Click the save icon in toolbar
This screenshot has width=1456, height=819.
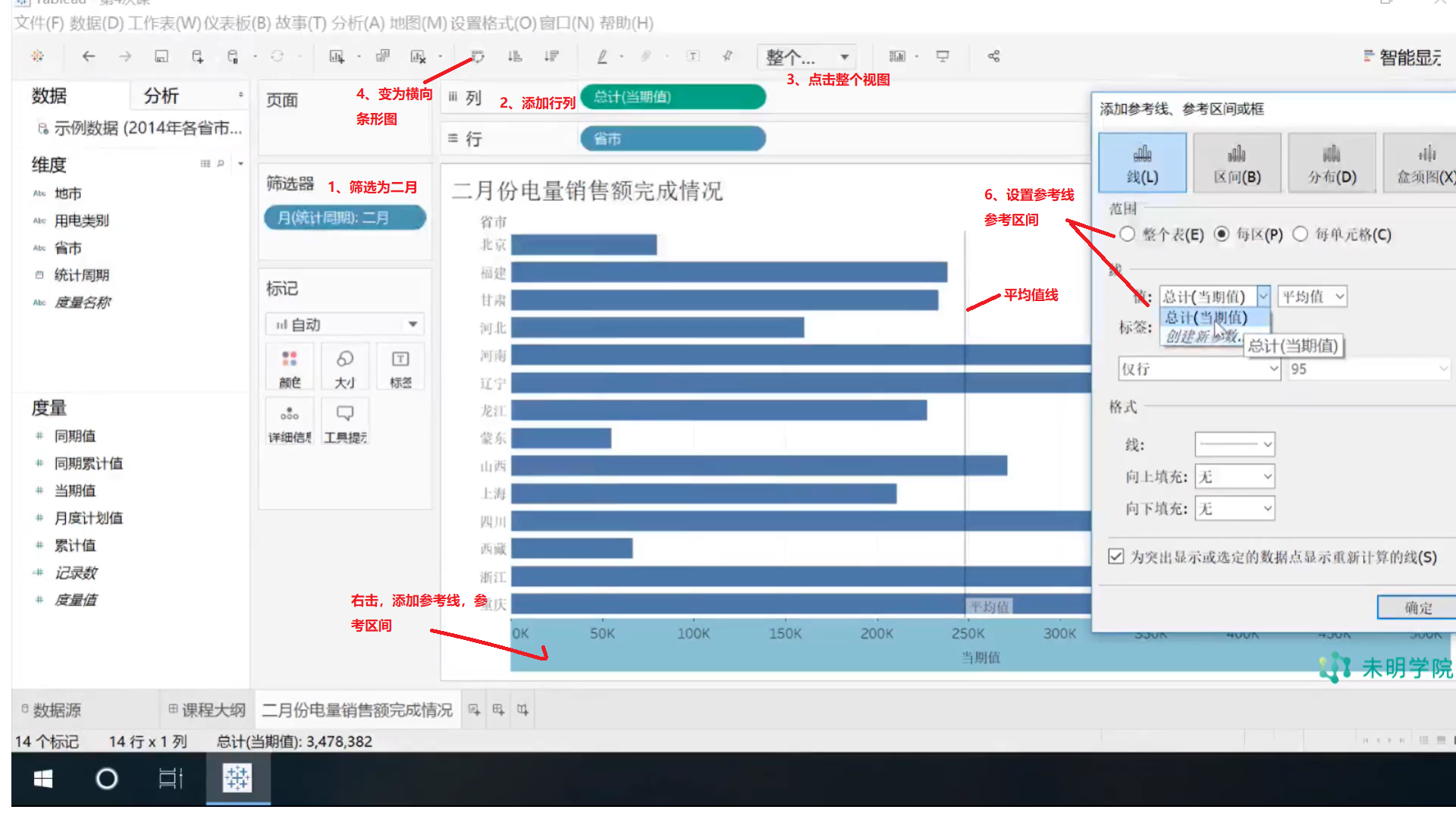pos(161,56)
